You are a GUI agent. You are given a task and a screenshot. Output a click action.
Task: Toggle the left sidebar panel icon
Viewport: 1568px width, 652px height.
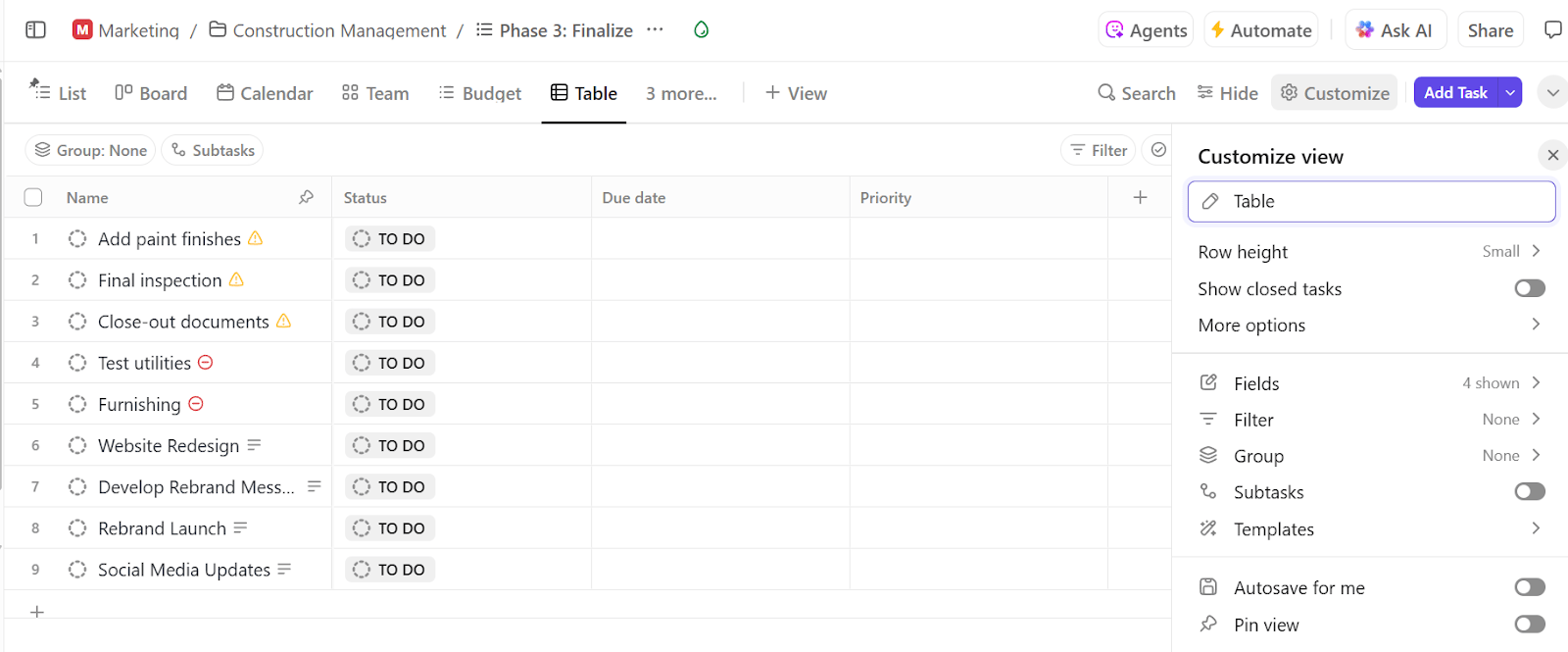(x=36, y=30)
